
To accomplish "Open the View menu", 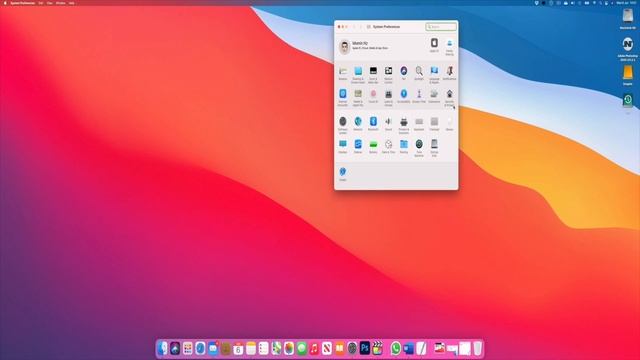I will point(50,3).
